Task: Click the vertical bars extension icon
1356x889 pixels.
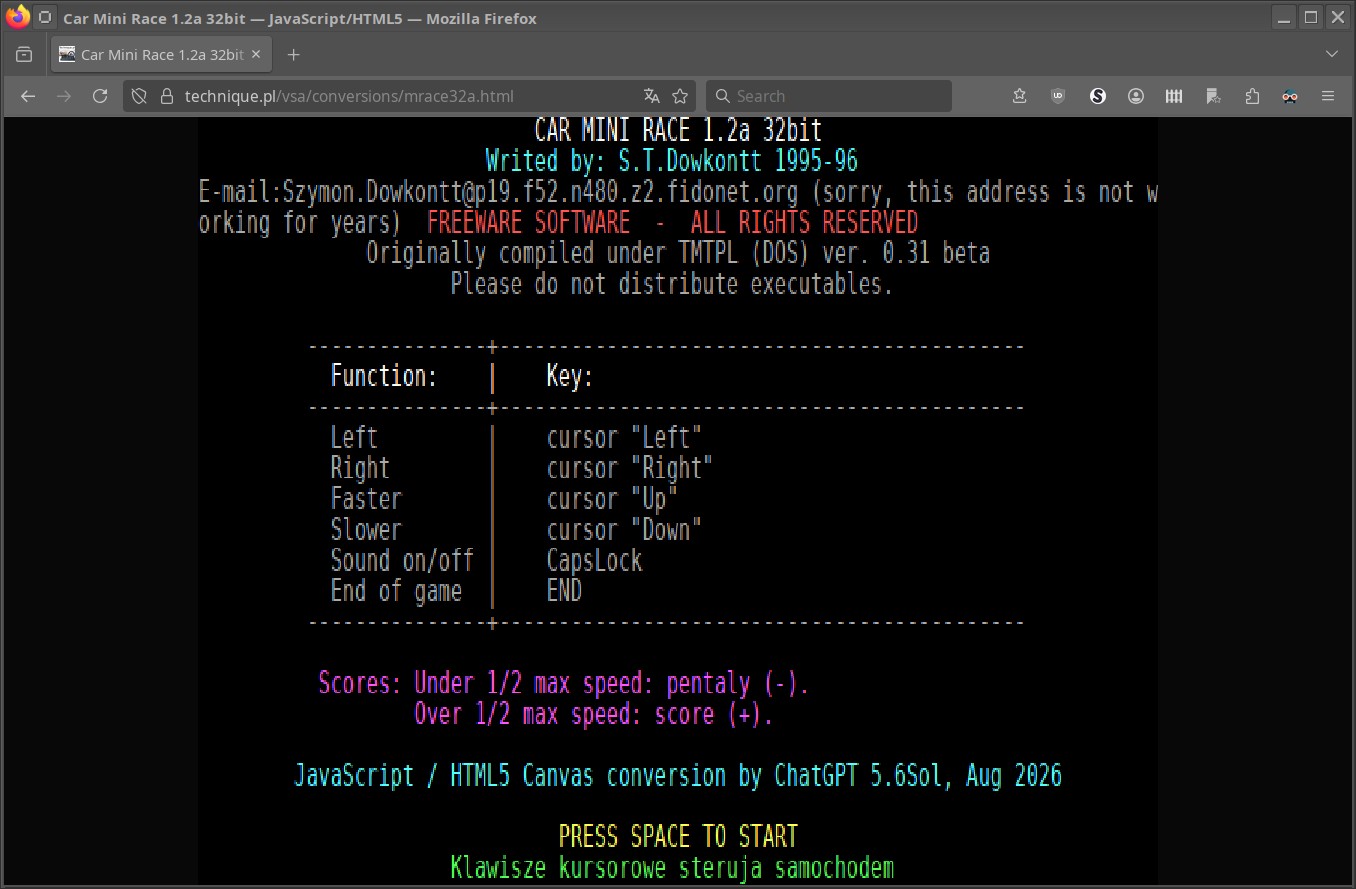Action: pyautogui.click(x=1175, y=96)
